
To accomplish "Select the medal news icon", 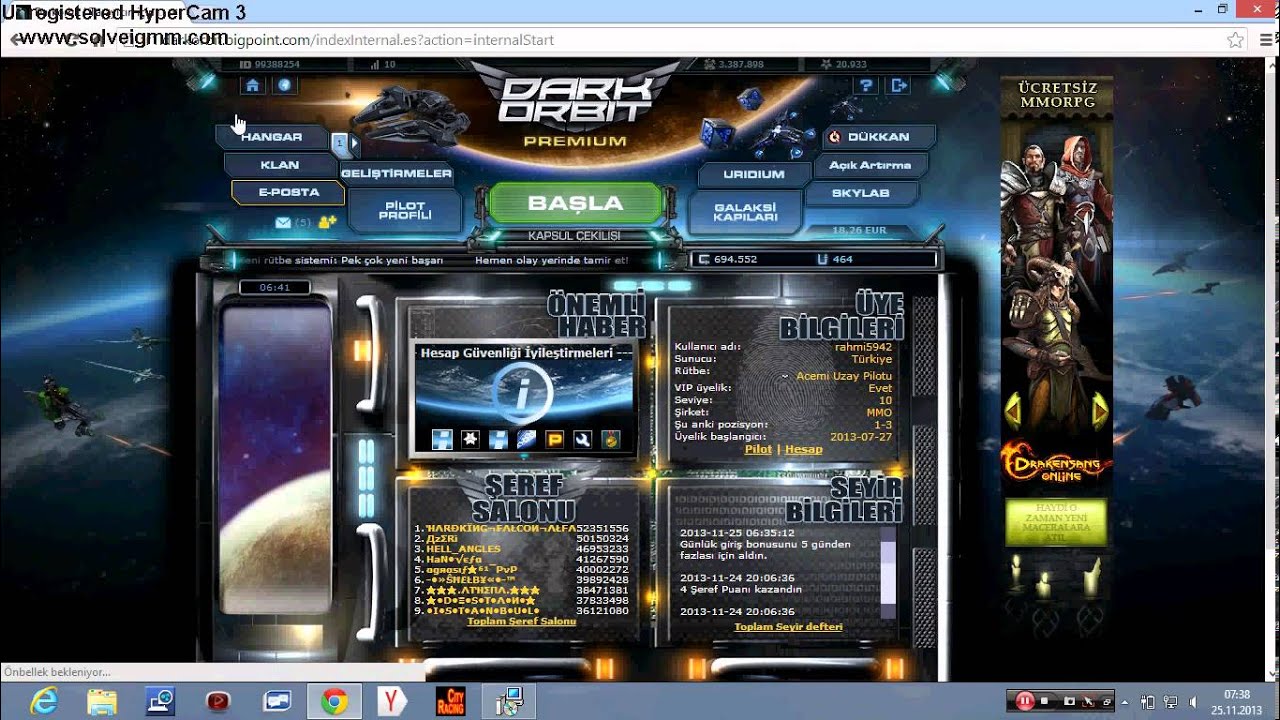I will pos(610,439).
